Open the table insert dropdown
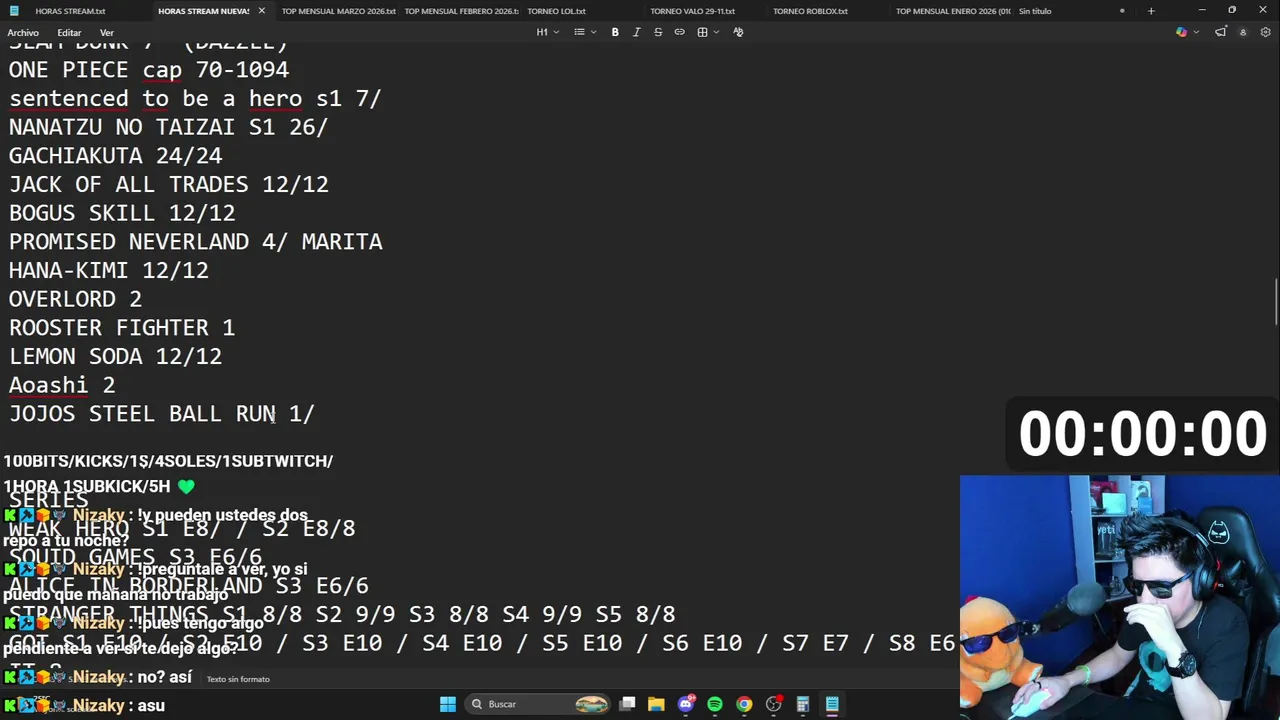Image resolution: width=1280 pixels, height=720 pixels. pyautogui.click(x=708, y=32)
